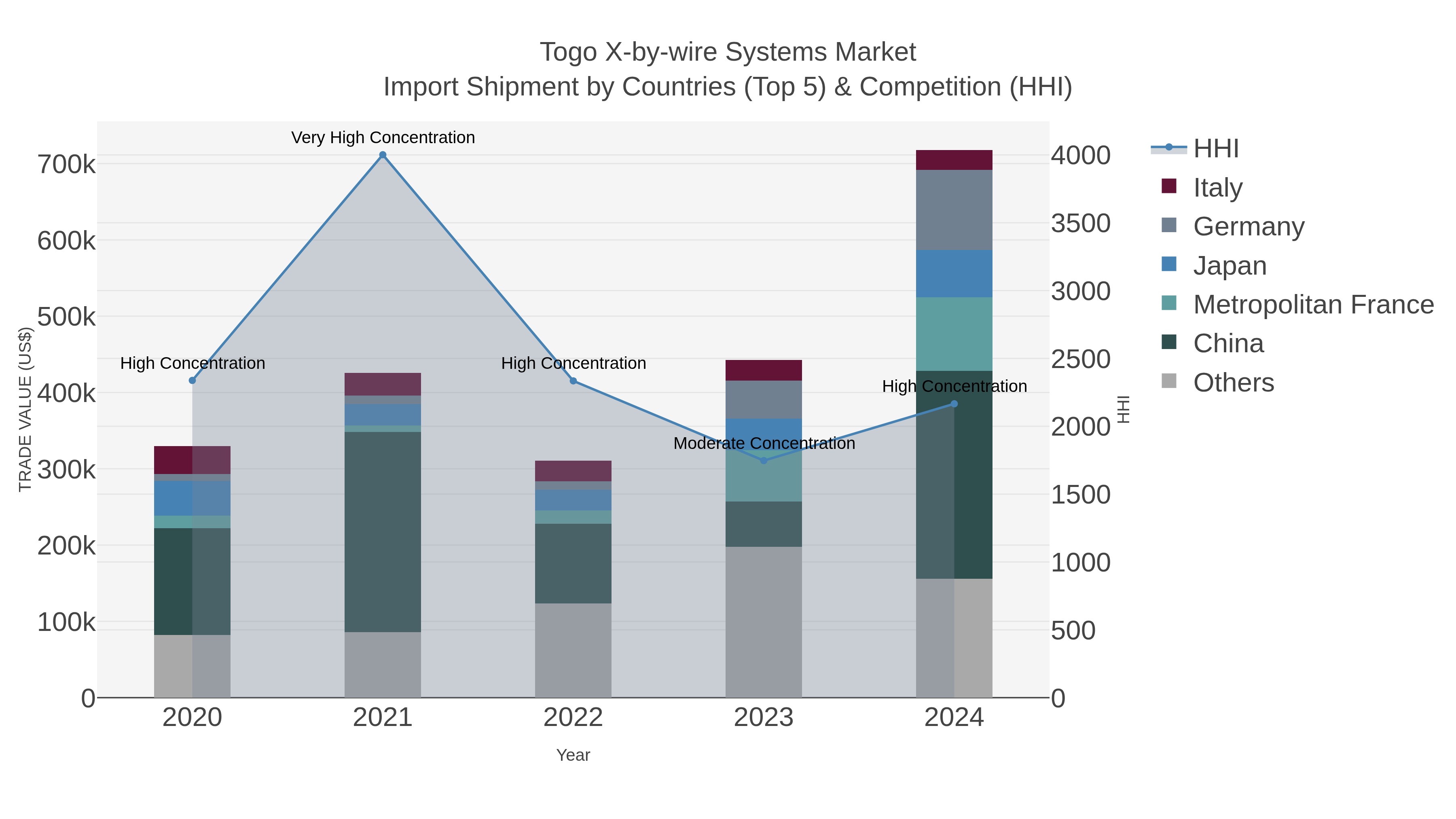Click the Italy segment of 2024 bar
The height and width of the screenshot is (819, 1456).
[x=954, y=160]
